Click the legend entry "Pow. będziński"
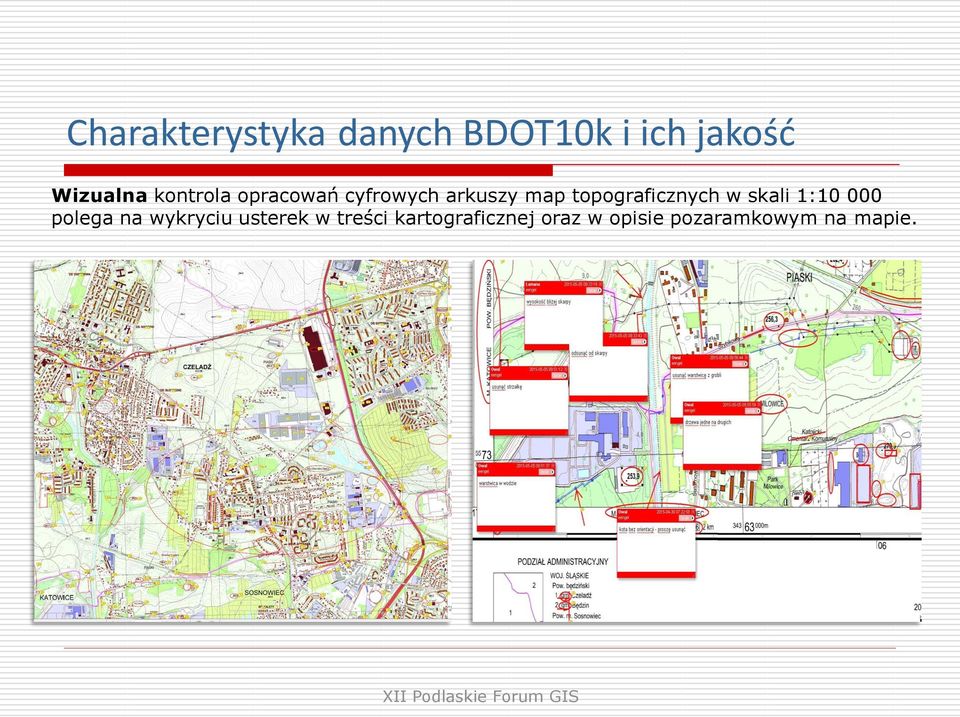The width and height of the screenshot is (960, 717). pyautogui.click(x=572, y=585)
